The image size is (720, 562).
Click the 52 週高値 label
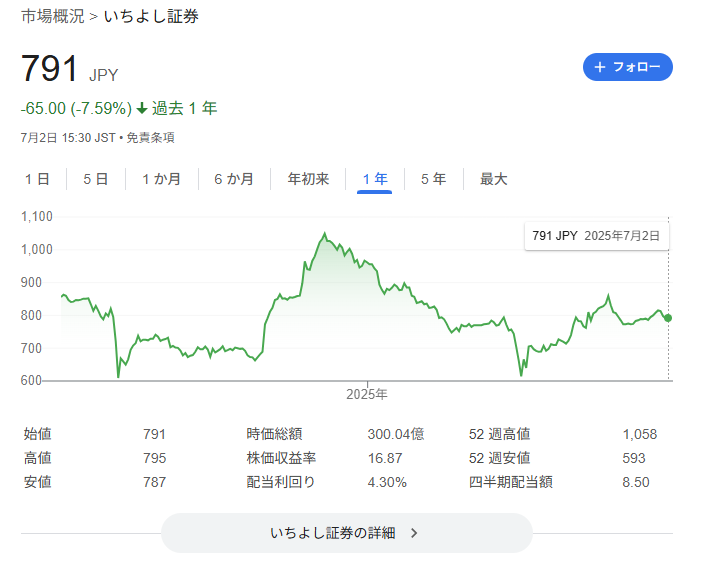coord(499,434)
